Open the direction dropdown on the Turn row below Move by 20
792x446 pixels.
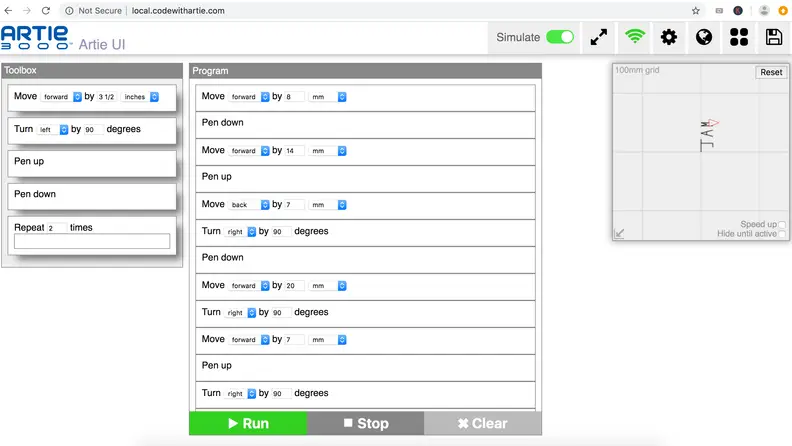(x=240, y=313)
